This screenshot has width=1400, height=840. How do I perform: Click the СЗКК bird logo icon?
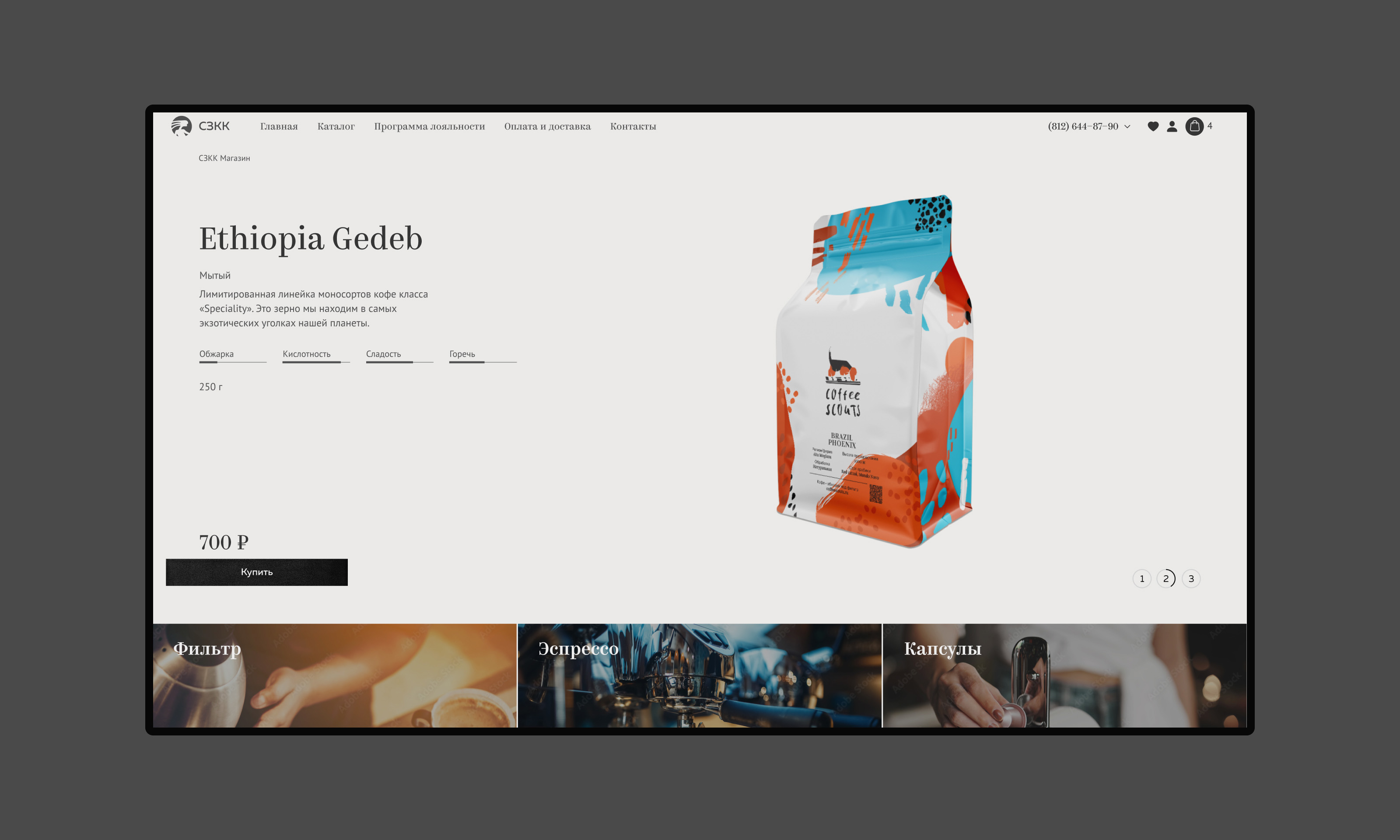[x=182, y=126]
